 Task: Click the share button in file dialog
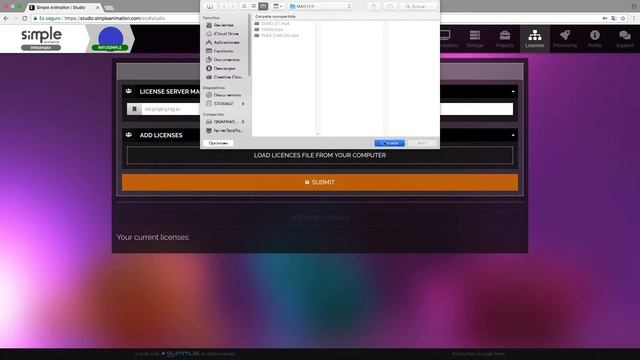point(373,6)
